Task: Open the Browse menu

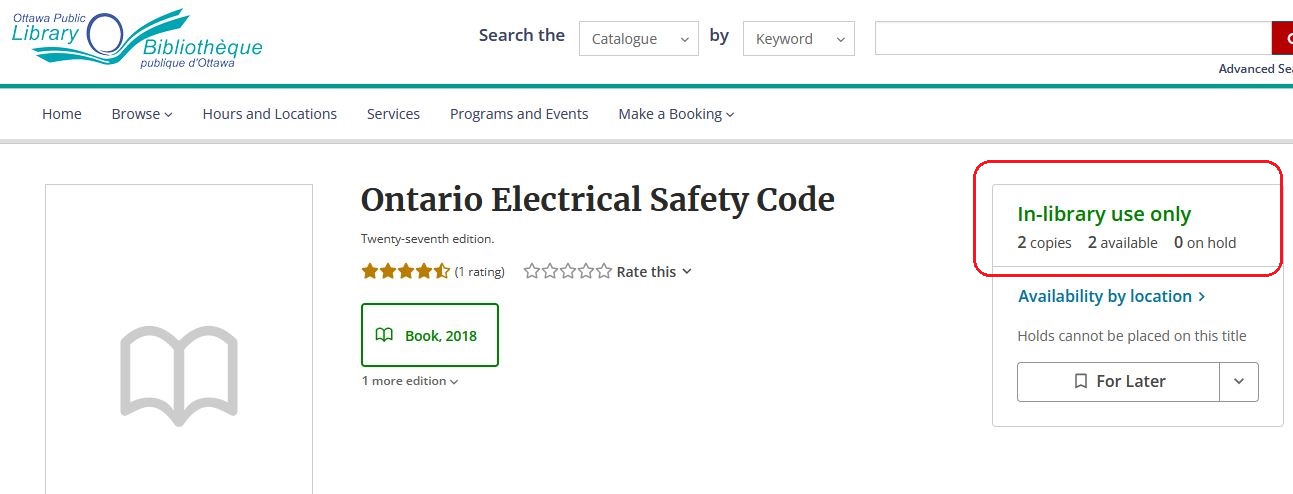Action: coord(142,114)
